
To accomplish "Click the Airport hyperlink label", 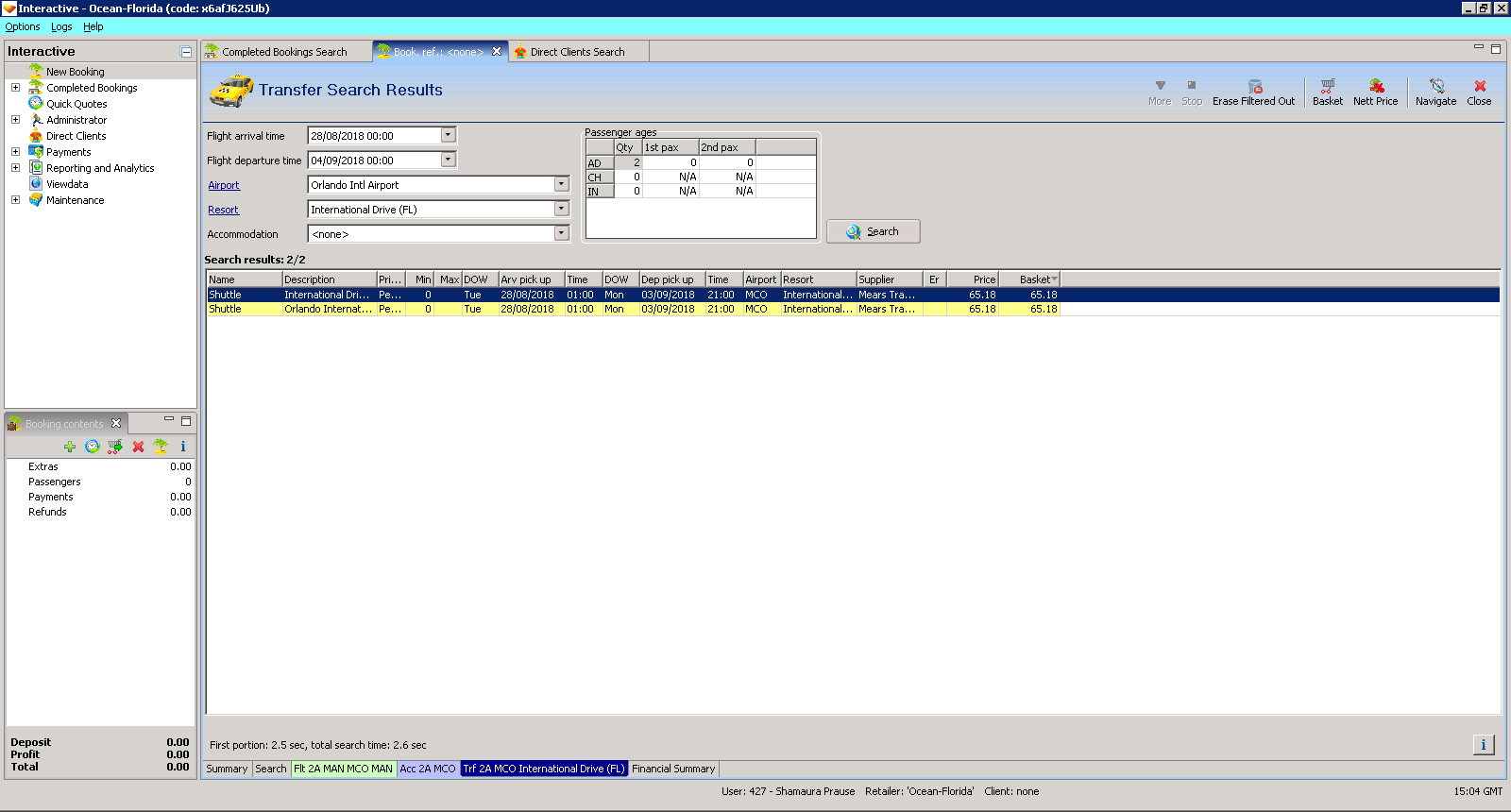I will point(224,185).
